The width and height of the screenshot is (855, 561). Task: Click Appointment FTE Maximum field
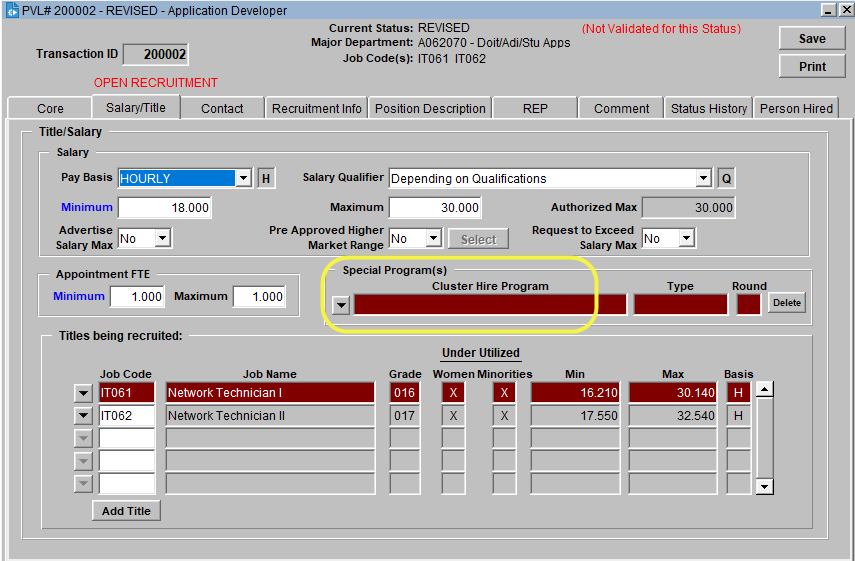tap(260, 297)
